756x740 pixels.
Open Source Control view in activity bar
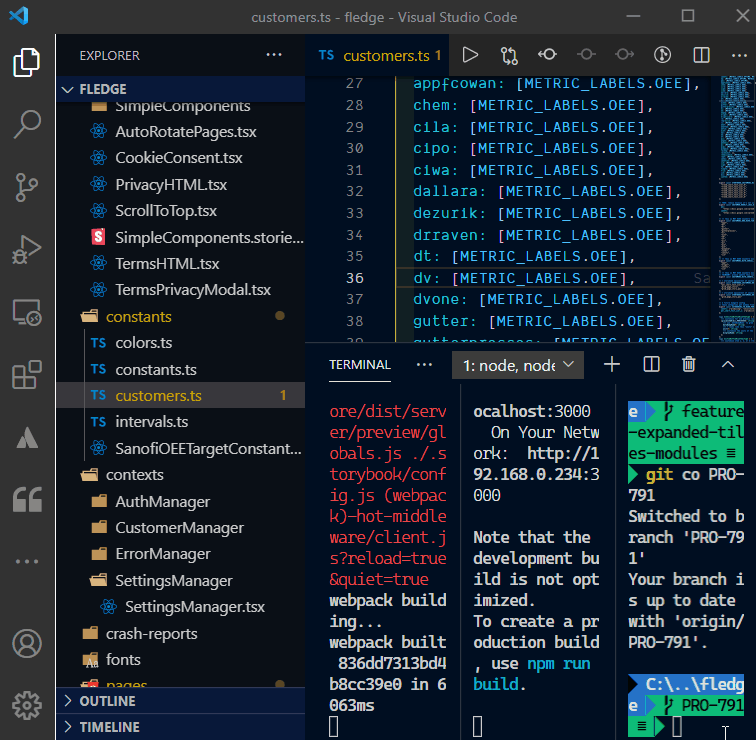(x=27, y=187)
